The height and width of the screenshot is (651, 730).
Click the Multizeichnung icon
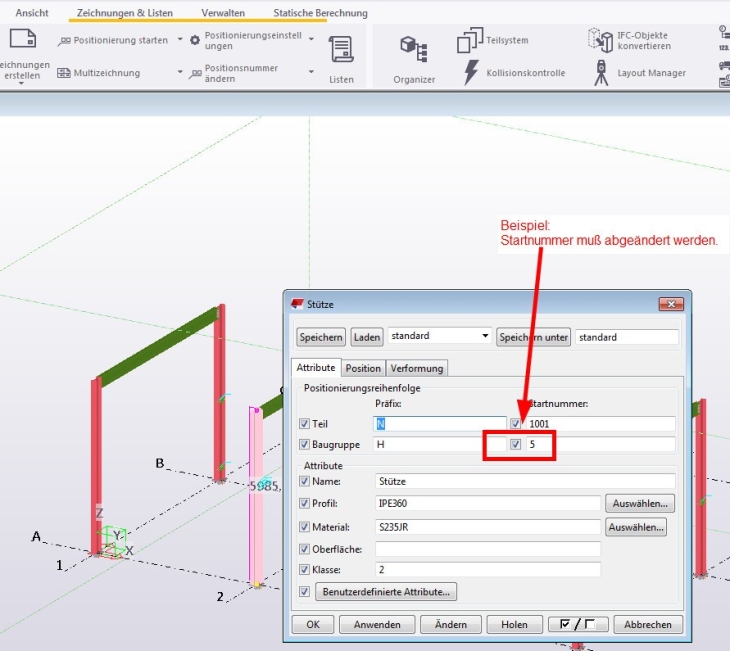click(64, 73)
